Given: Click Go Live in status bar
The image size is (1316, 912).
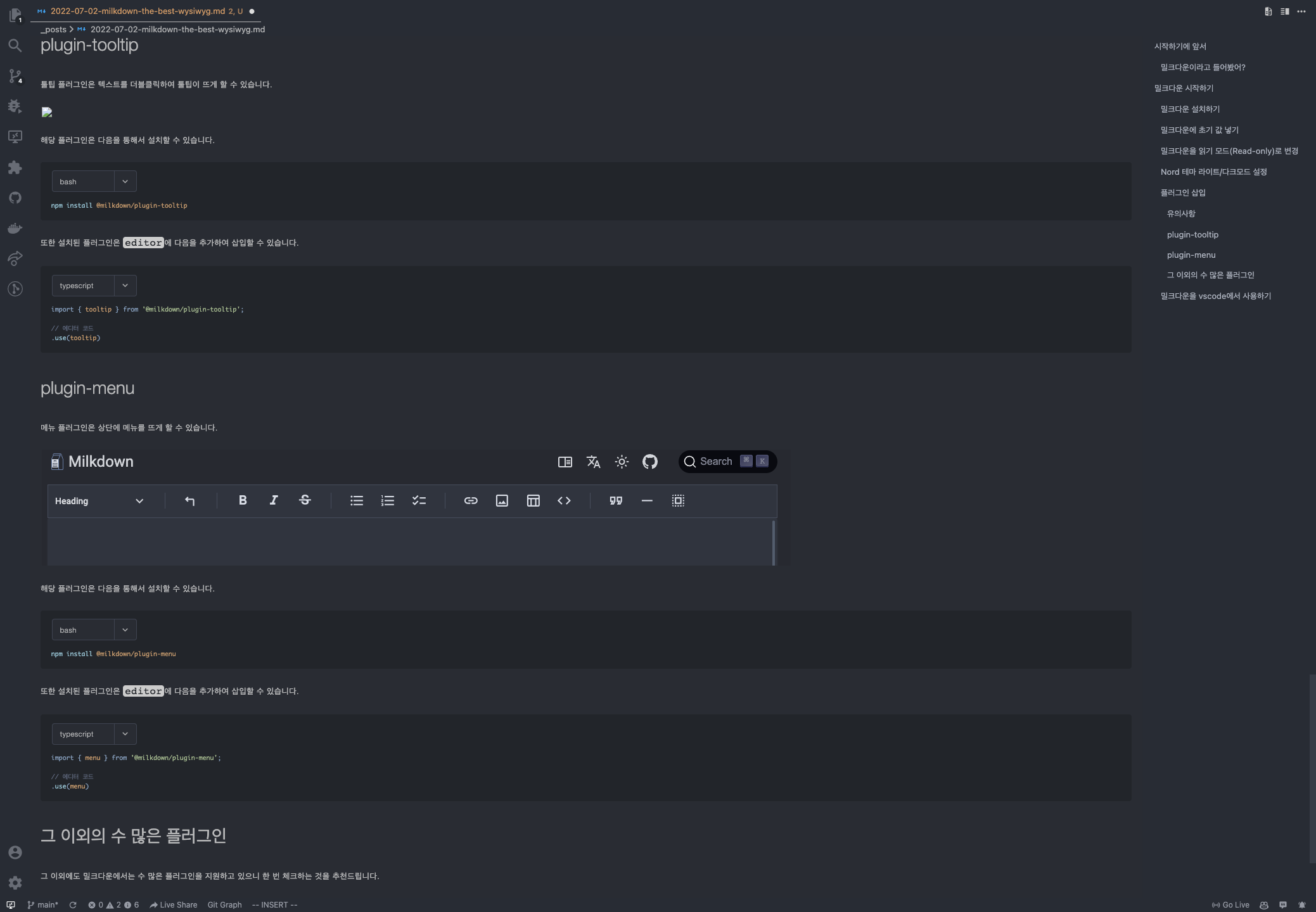Looking at the screenshot, I should coord(1230,905).
